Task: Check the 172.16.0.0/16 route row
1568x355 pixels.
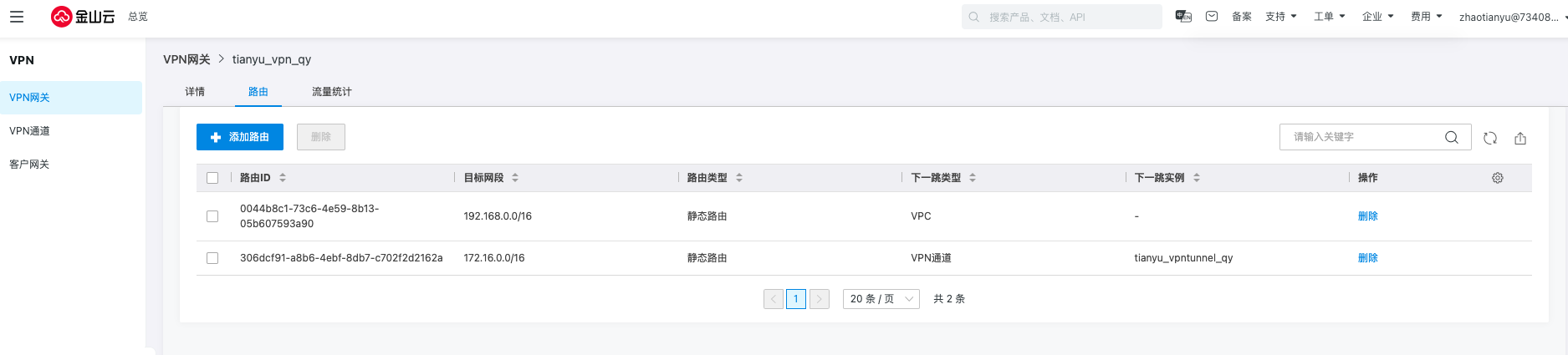Action: 212,258
